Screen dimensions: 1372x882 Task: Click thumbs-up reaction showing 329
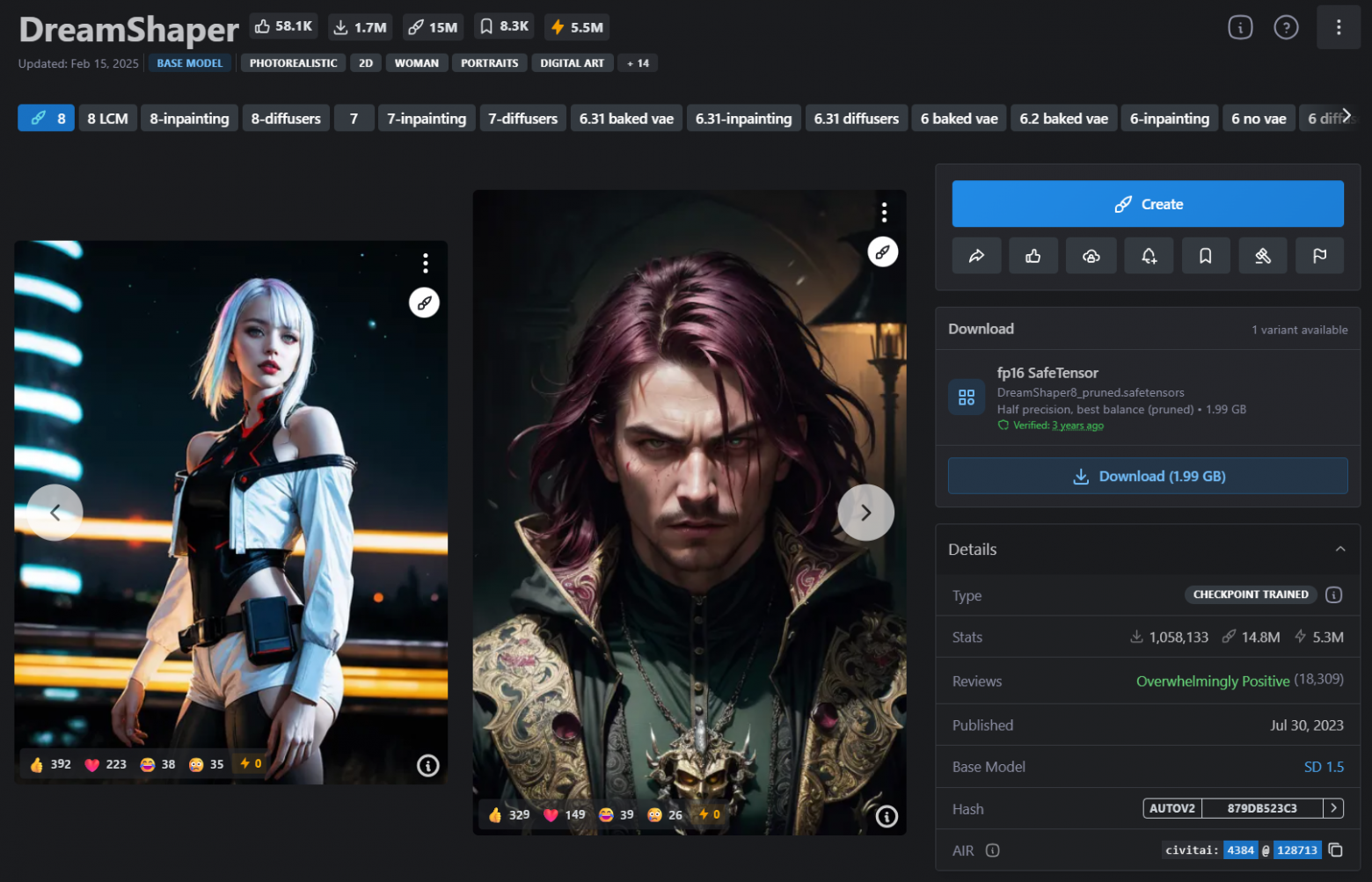tap(509, 815)
